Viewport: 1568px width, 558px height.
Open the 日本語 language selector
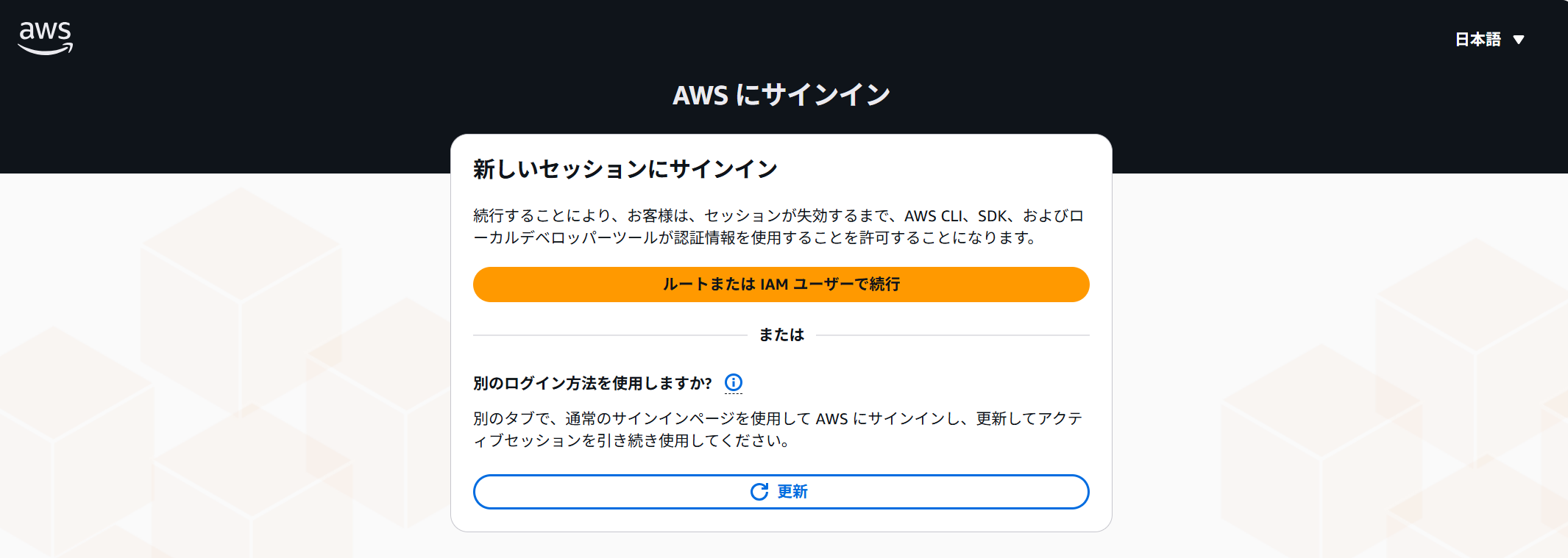(x=1489, y=40)
